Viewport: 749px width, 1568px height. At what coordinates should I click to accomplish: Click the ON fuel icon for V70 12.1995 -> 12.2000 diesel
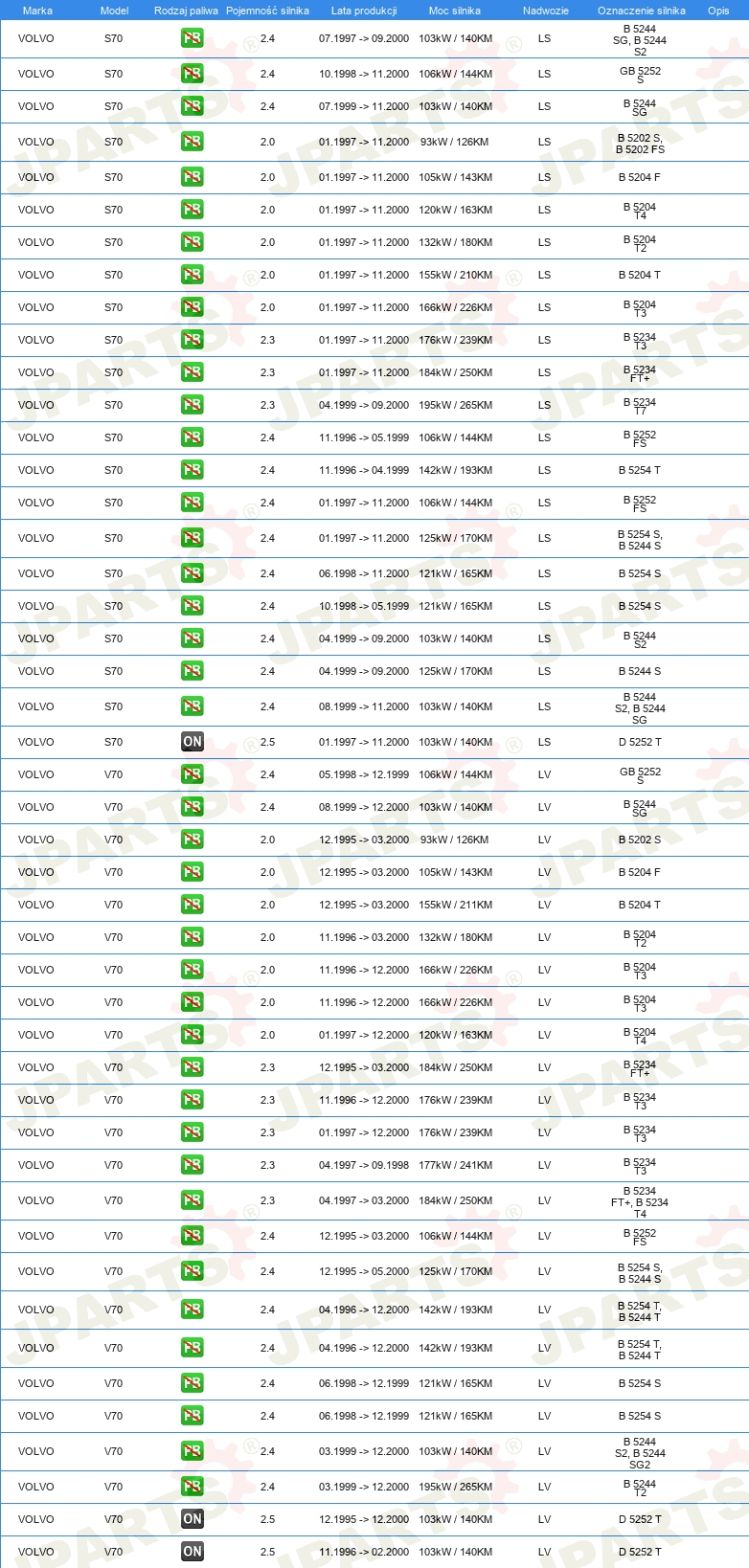click(193, 1519)
